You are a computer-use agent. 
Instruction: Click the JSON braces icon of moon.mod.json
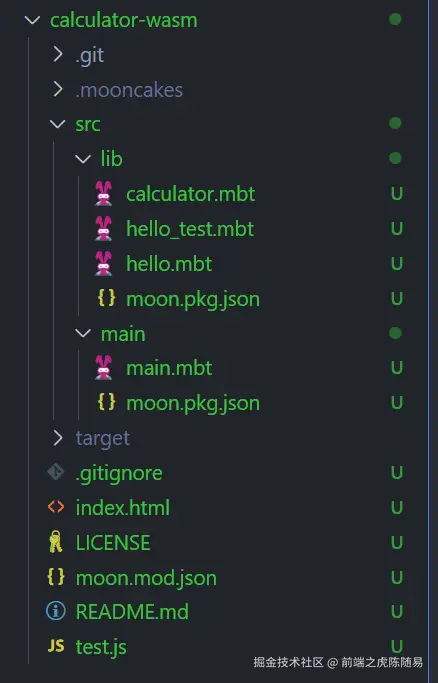point(56,577)
